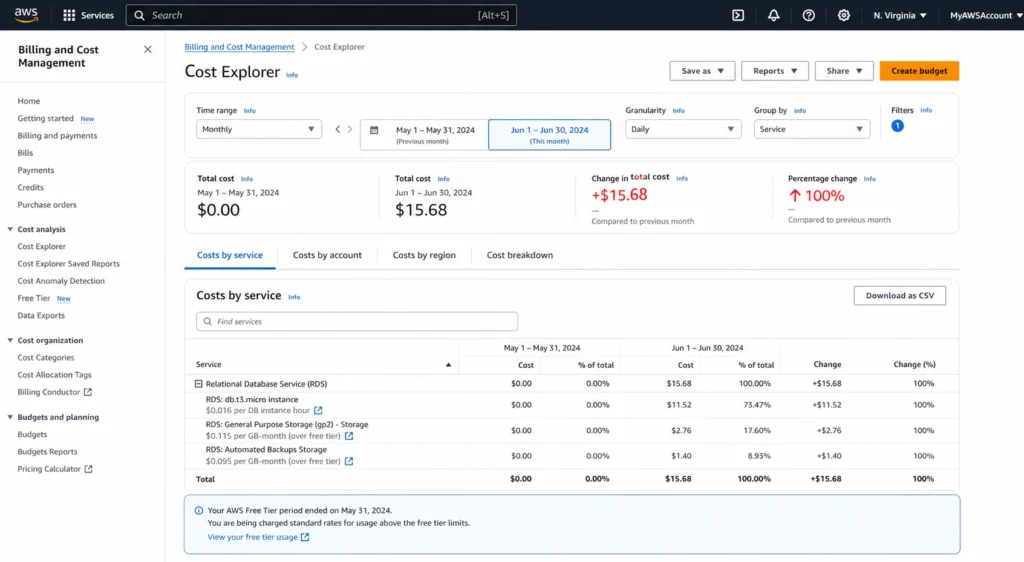Click the 73.47% of total cell
Image resolution: width=1024 pixels, height=562 pixels.
(757, 405)
